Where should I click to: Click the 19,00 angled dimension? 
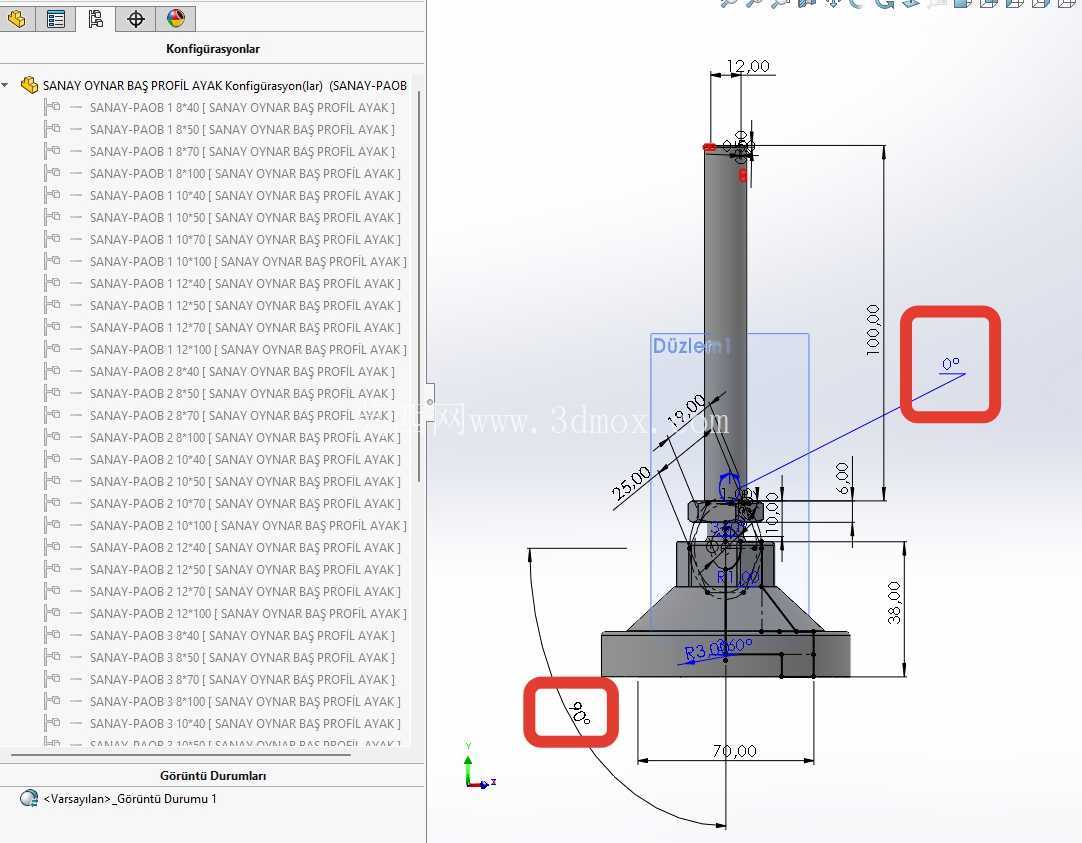point(687,410)
